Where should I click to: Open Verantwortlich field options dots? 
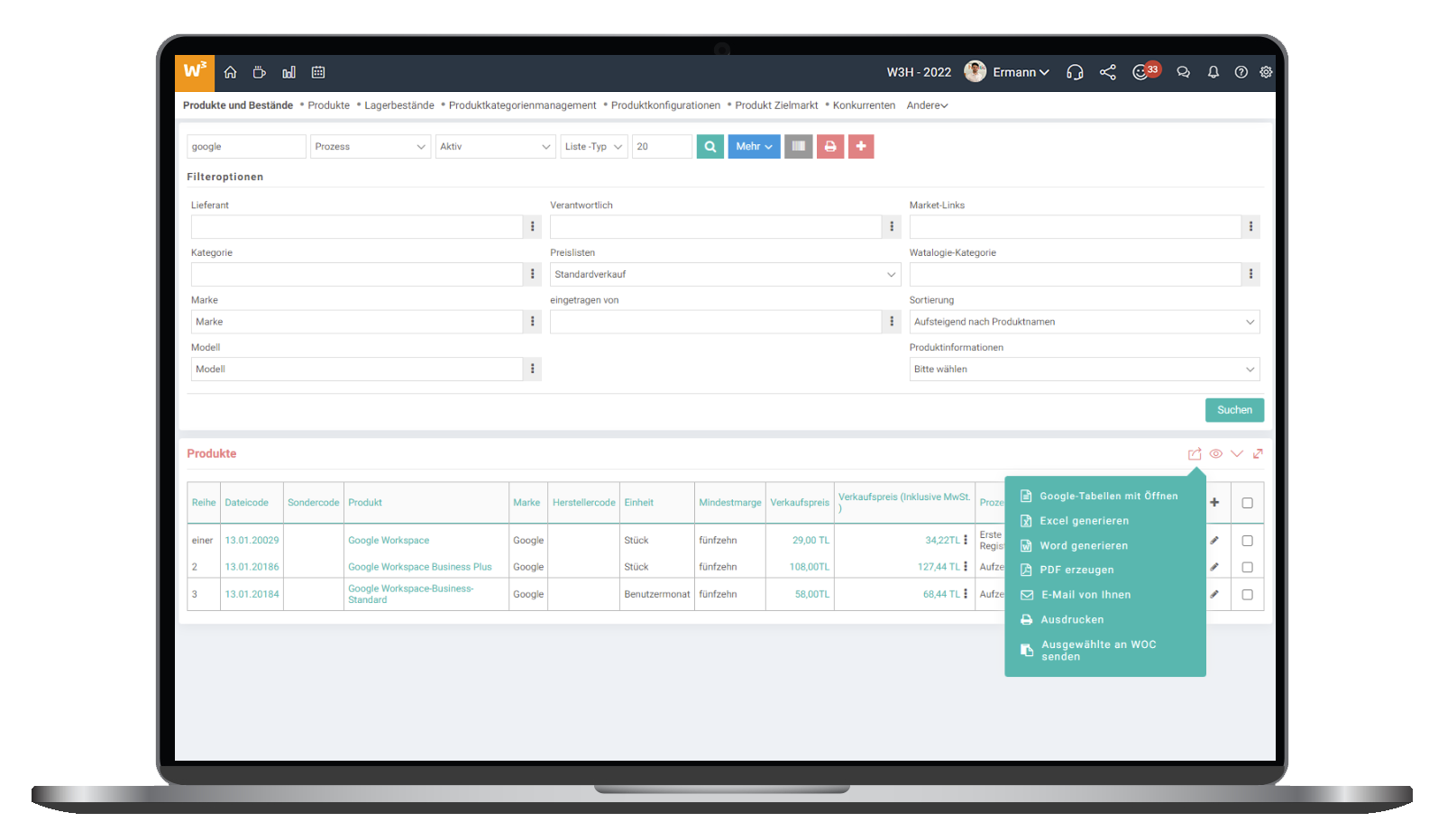(892, 226)
